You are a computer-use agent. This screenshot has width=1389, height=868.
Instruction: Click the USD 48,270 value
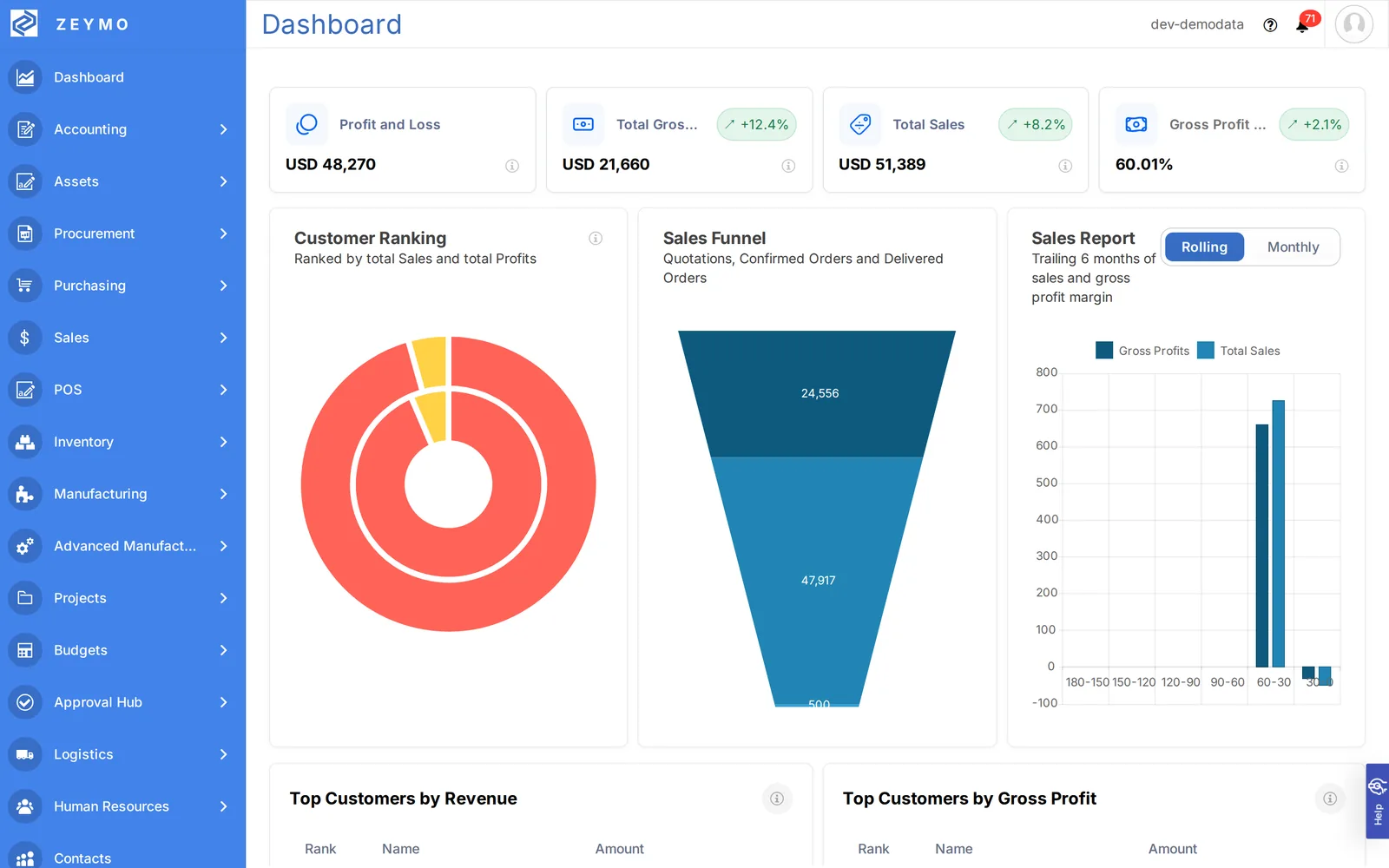tap(331, 164)
